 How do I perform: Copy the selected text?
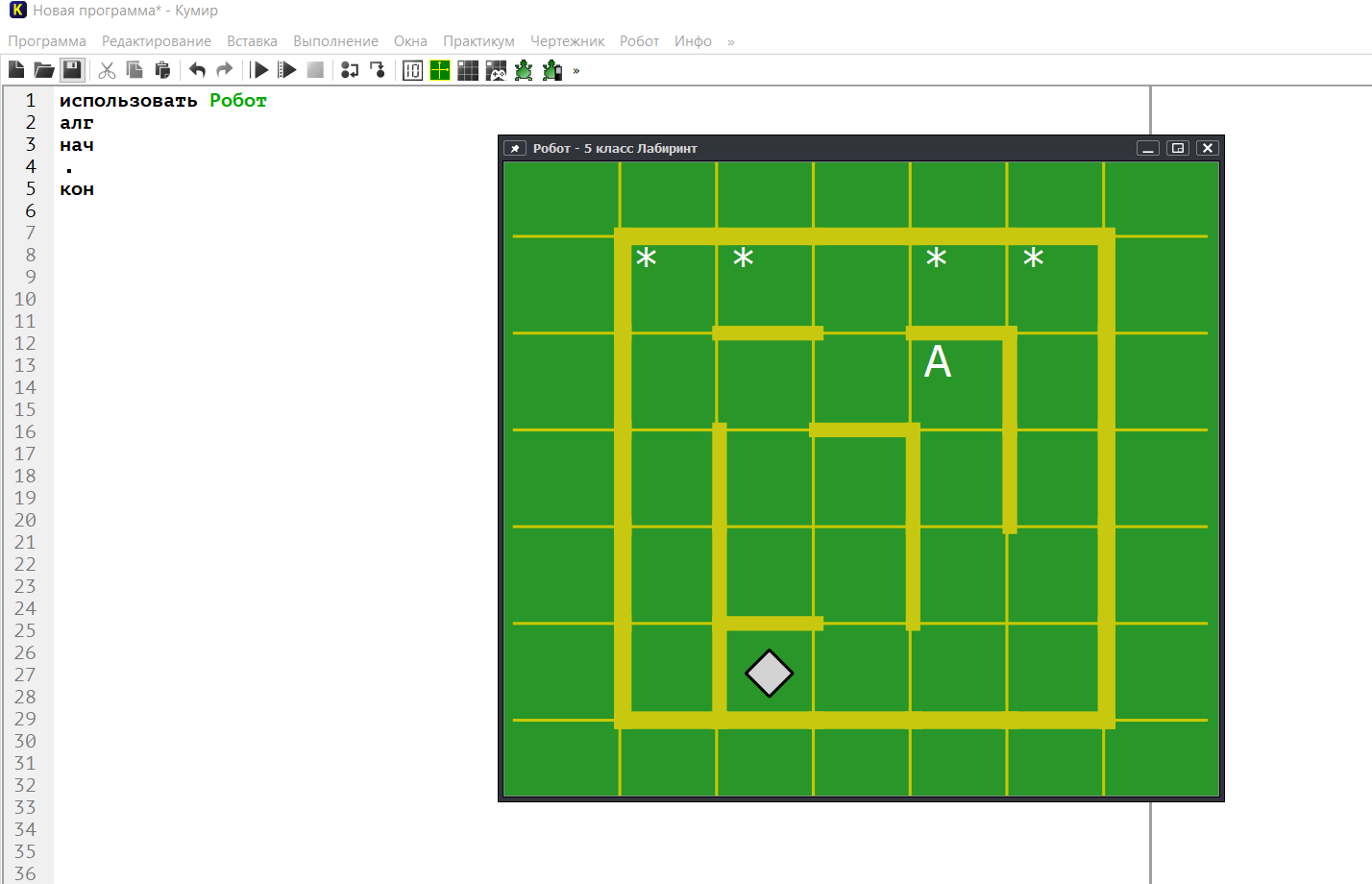135,69
